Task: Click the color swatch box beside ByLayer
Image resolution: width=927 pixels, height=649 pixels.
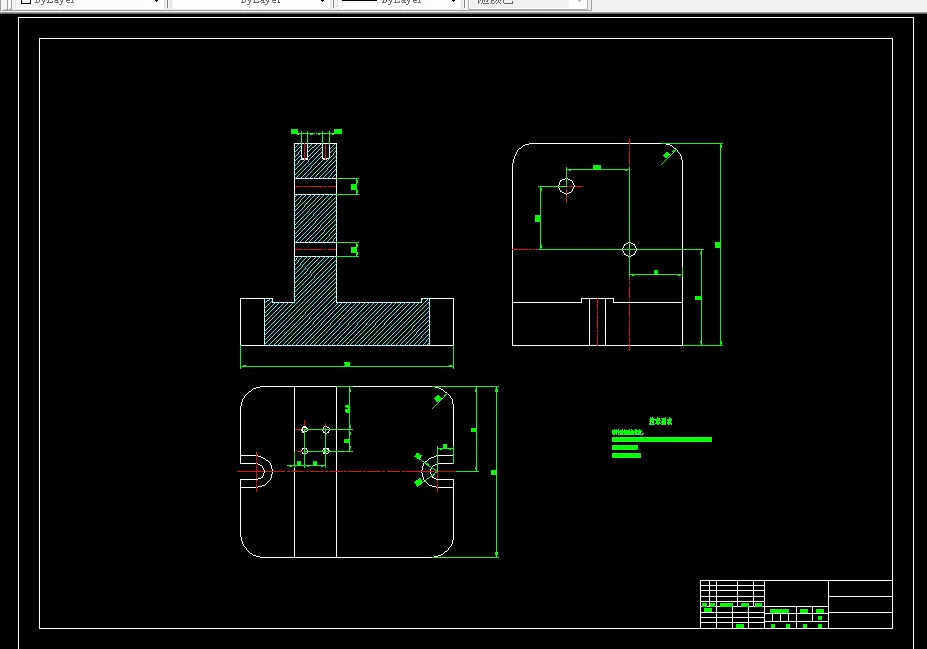Action: (26, 2)
